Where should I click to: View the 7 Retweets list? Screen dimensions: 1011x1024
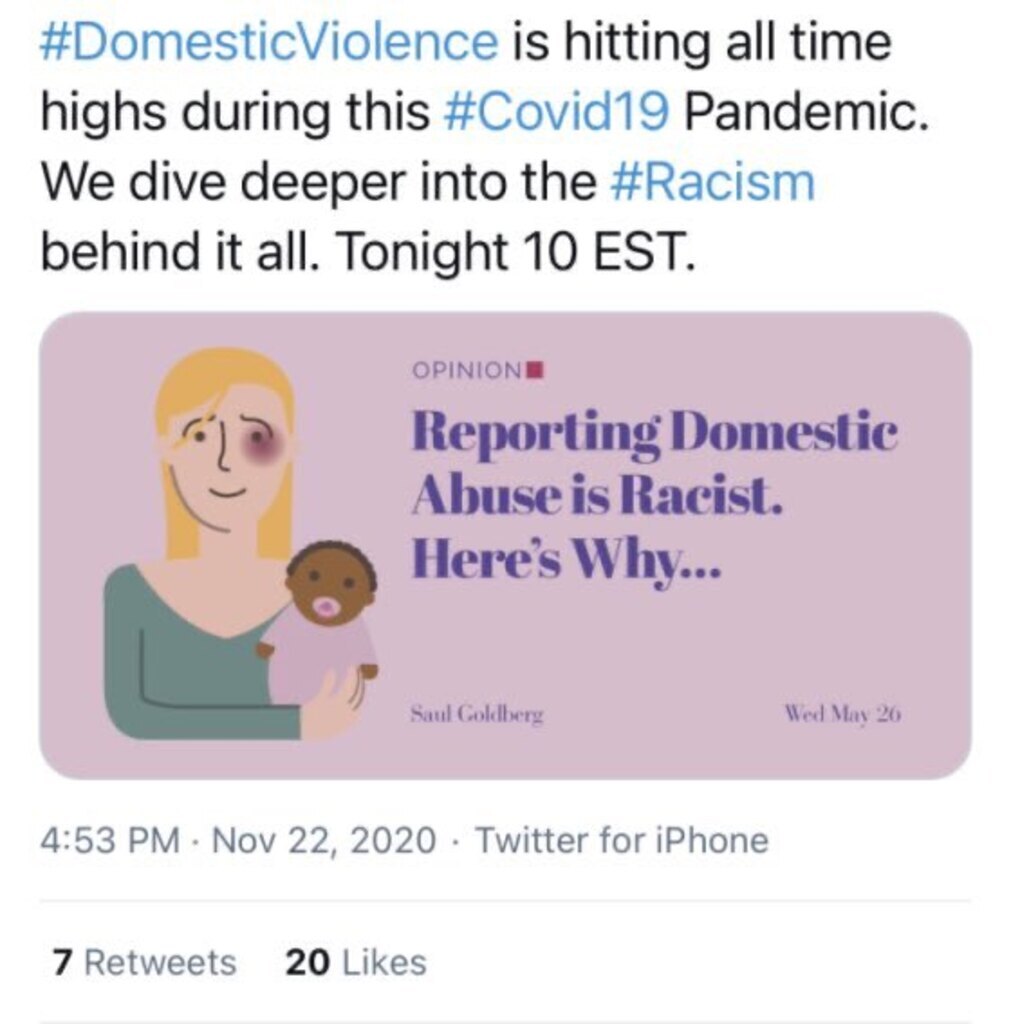coord(144,963)
